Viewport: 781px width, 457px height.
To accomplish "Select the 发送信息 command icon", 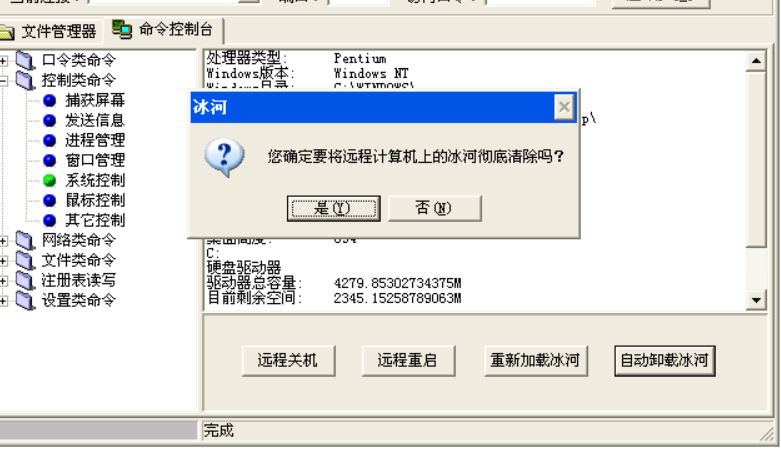I will [x=49, y=120].
